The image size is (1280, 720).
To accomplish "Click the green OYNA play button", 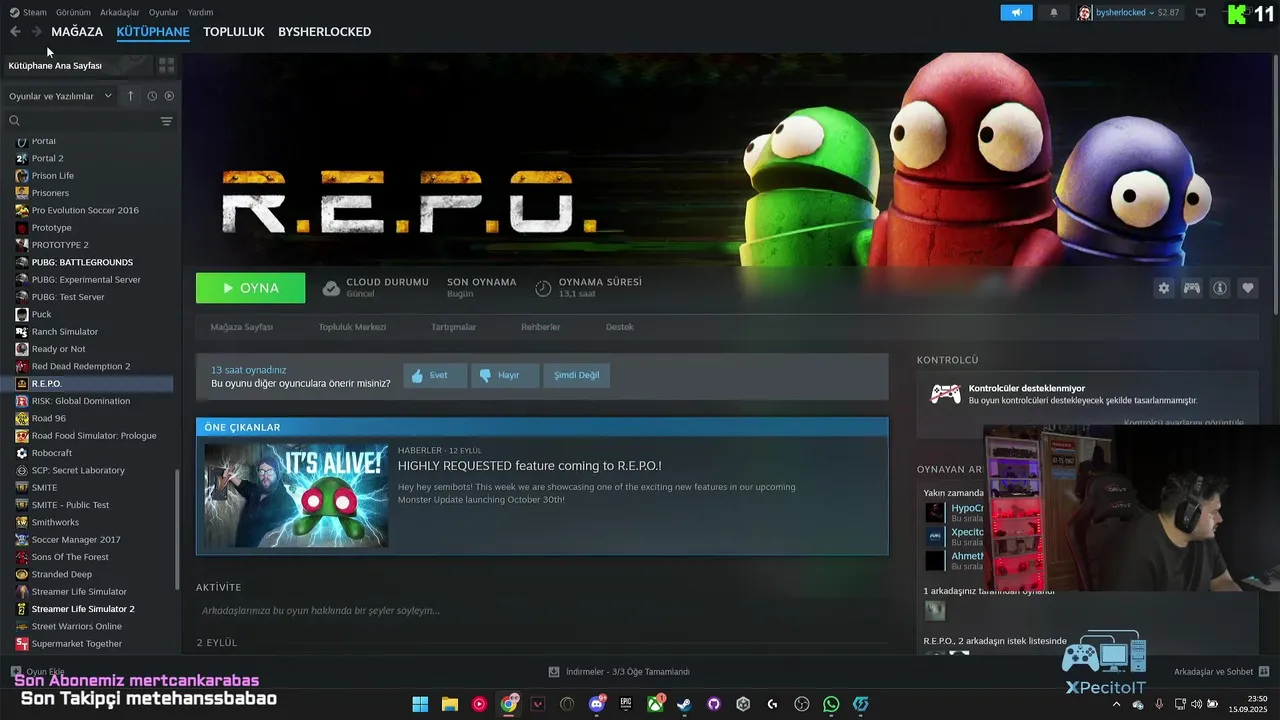I will 250,288.
